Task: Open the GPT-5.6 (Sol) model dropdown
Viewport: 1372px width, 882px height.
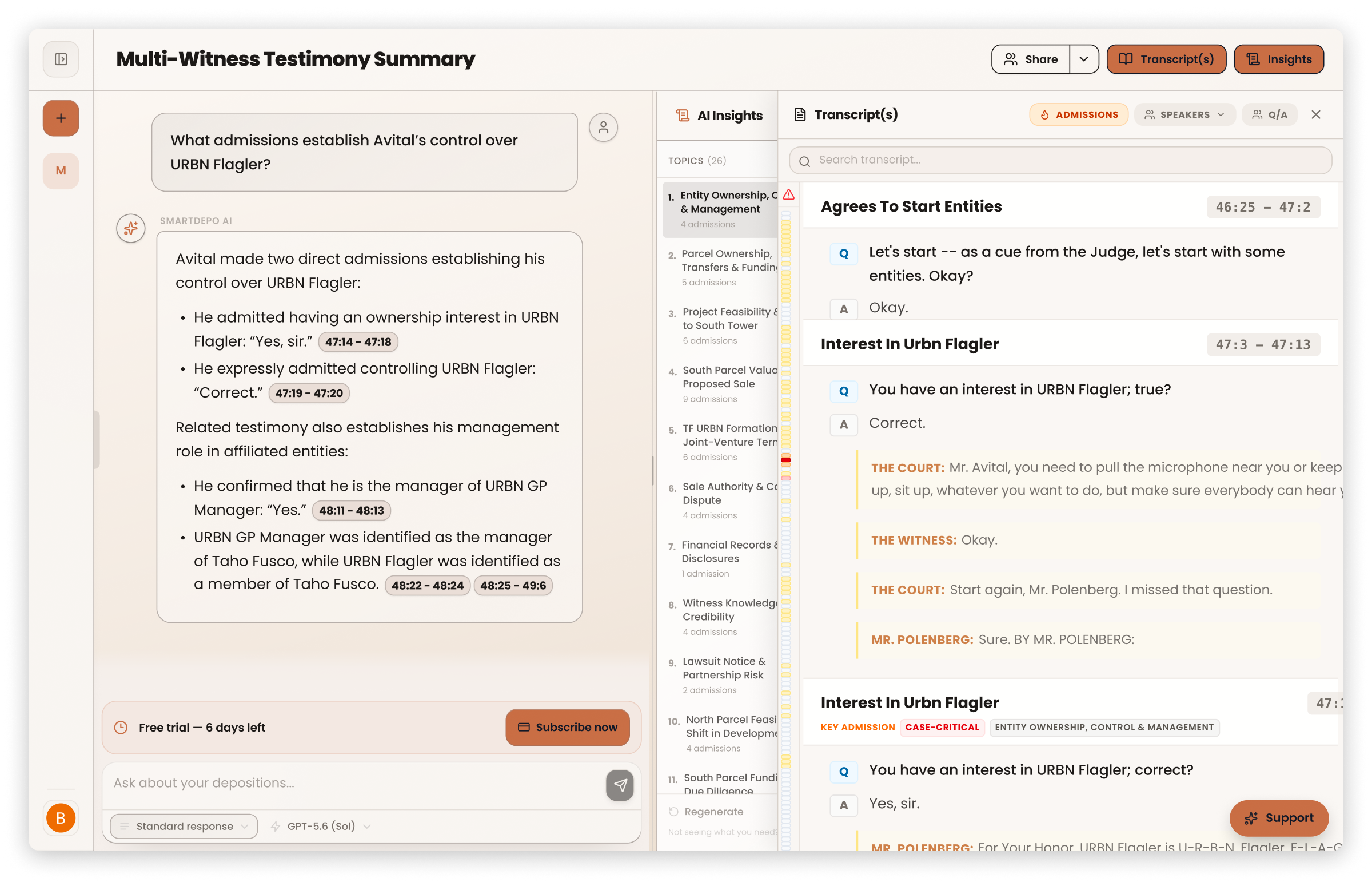Action: pos(321,826)
